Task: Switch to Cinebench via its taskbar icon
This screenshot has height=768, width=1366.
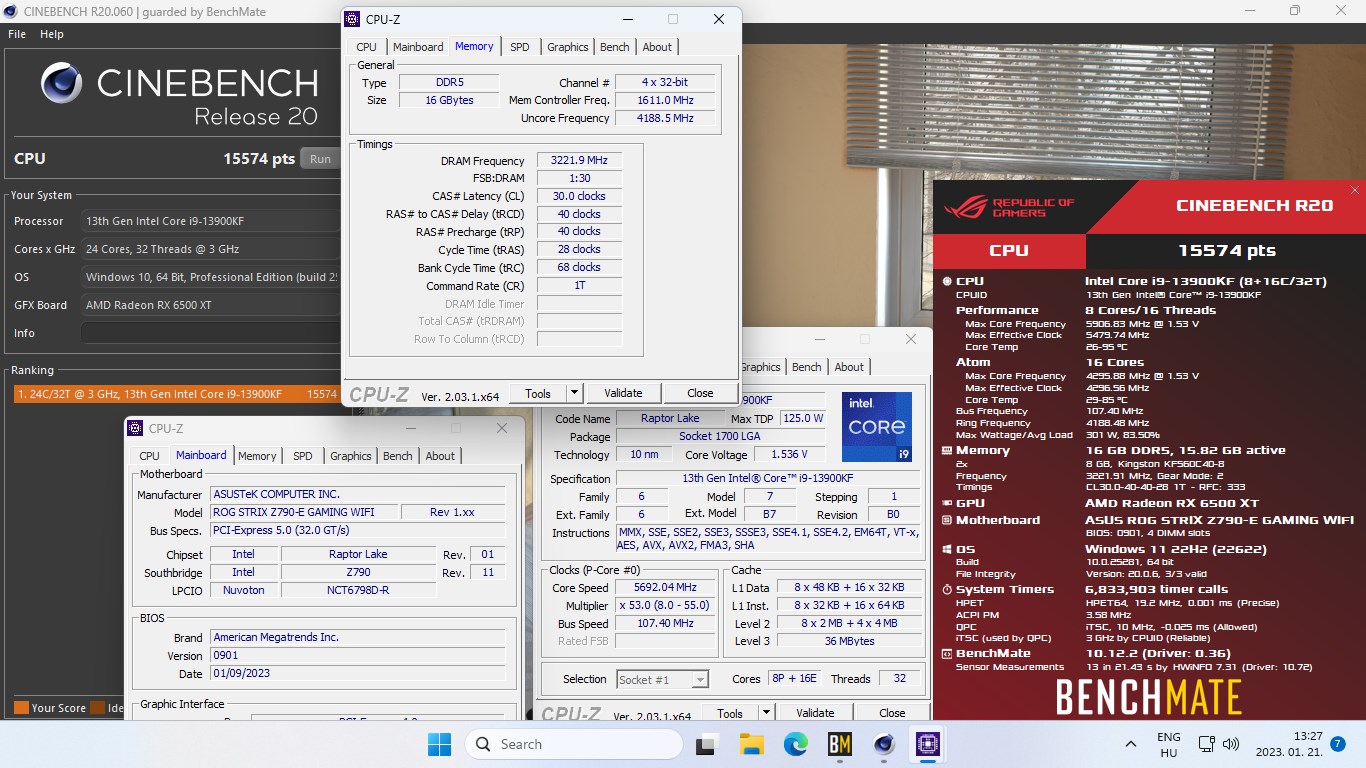Action: pyautogui.click(x=883, y=744)
